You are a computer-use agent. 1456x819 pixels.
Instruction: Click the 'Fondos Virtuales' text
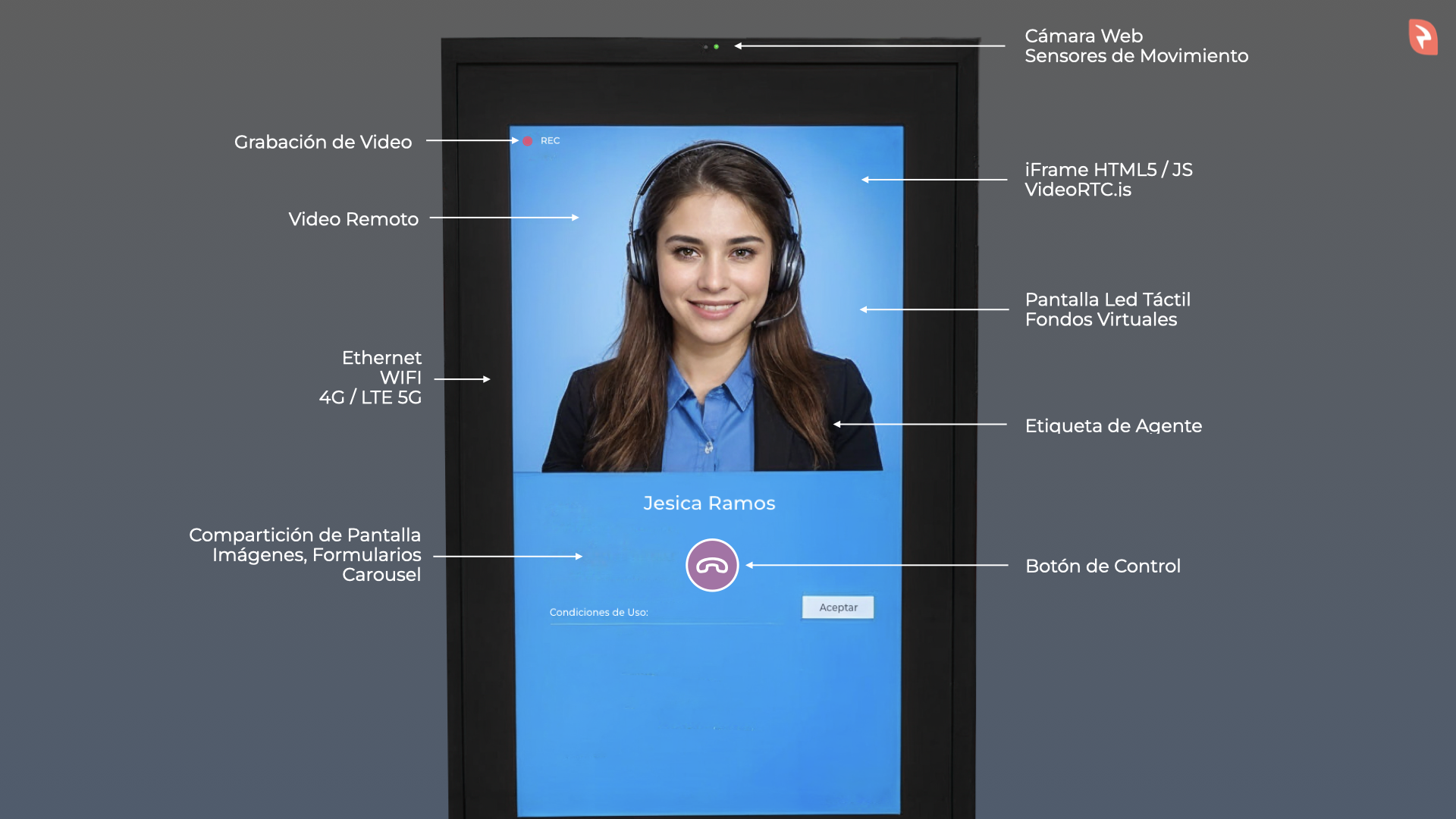[x=1101, y=320]
